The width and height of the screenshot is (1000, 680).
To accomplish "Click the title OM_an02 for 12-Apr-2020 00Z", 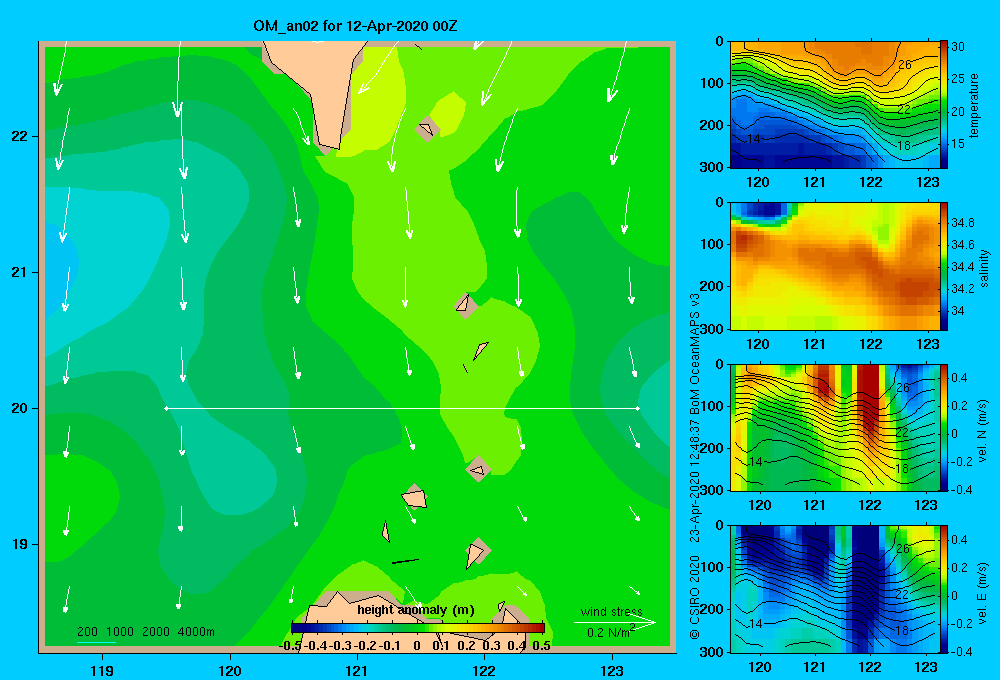I will click(x=355, y=26).
